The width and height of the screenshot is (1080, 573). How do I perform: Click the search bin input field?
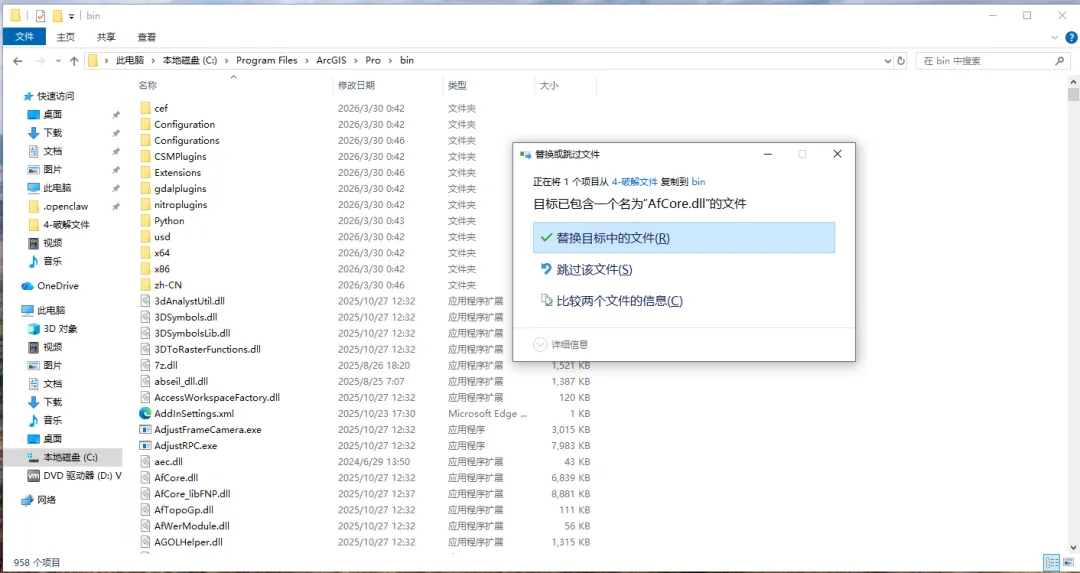(x=985, y=61)
